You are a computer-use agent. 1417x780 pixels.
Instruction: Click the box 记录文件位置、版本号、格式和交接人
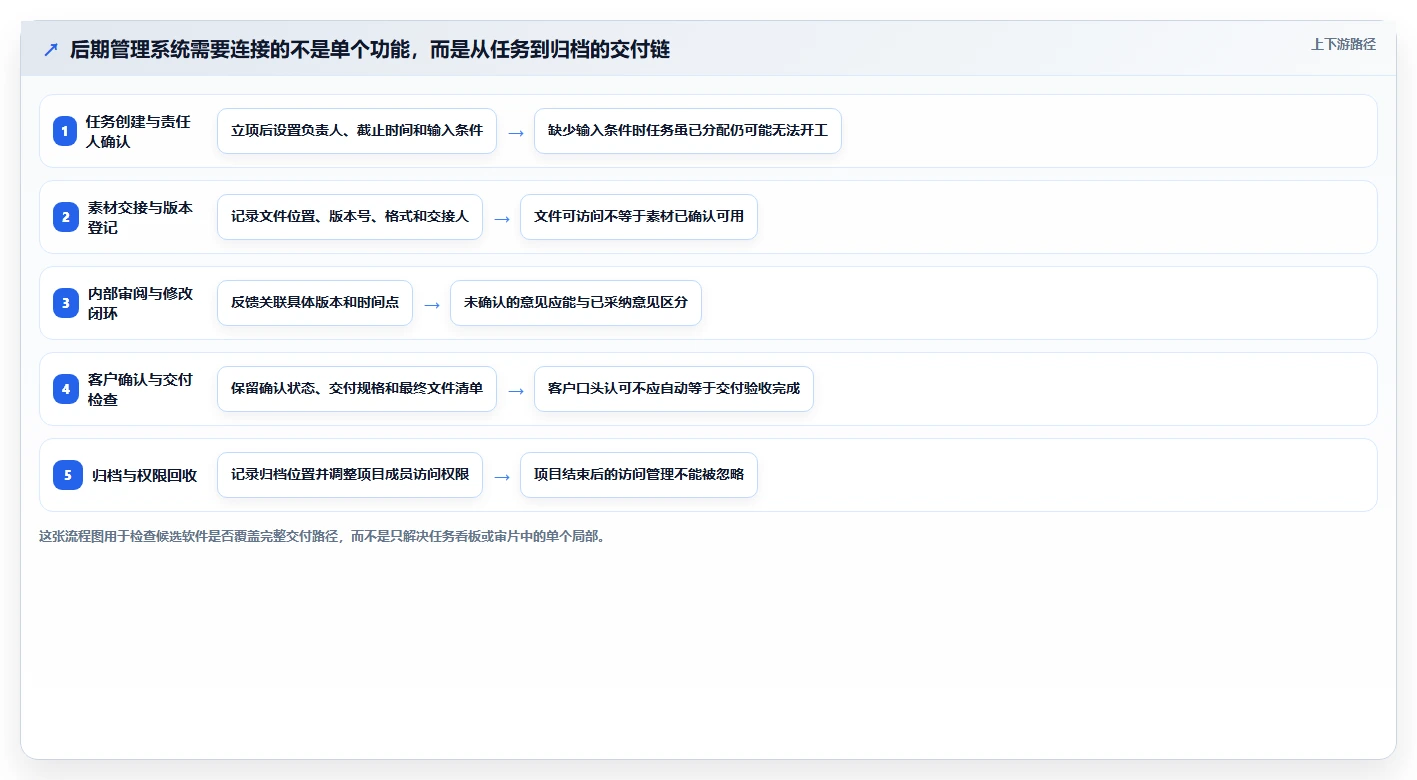[350, 217]
